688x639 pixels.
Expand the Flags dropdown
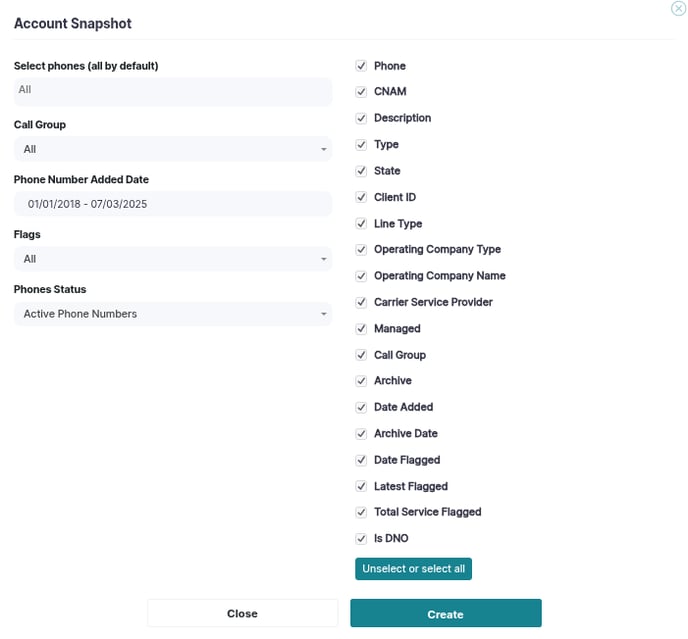click(173, 259)
